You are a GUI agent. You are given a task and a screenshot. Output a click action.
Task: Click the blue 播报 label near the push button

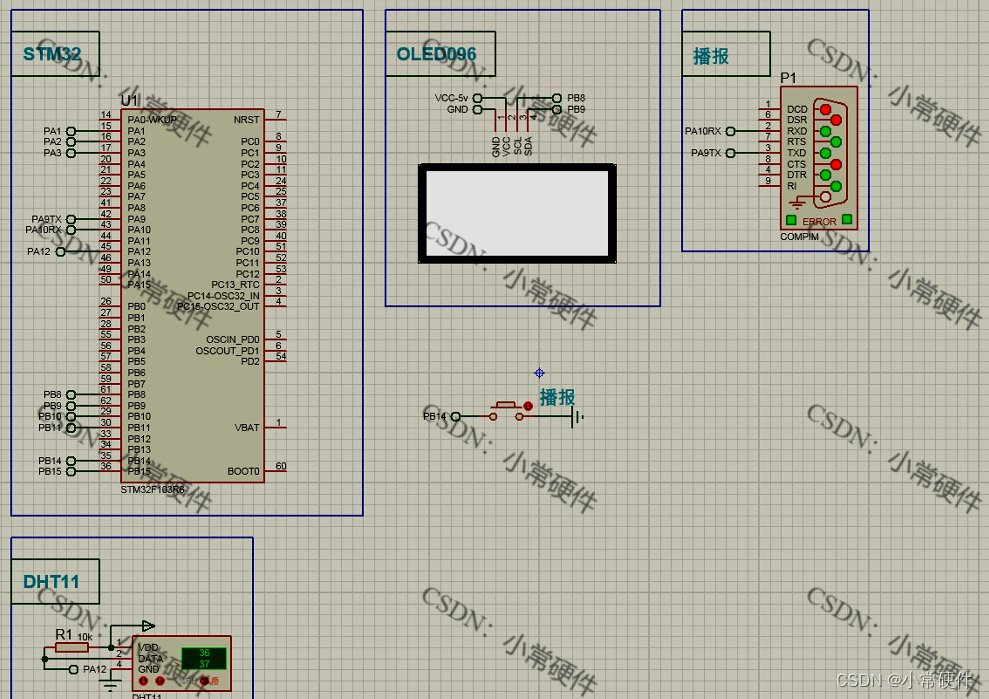(558, 397)
